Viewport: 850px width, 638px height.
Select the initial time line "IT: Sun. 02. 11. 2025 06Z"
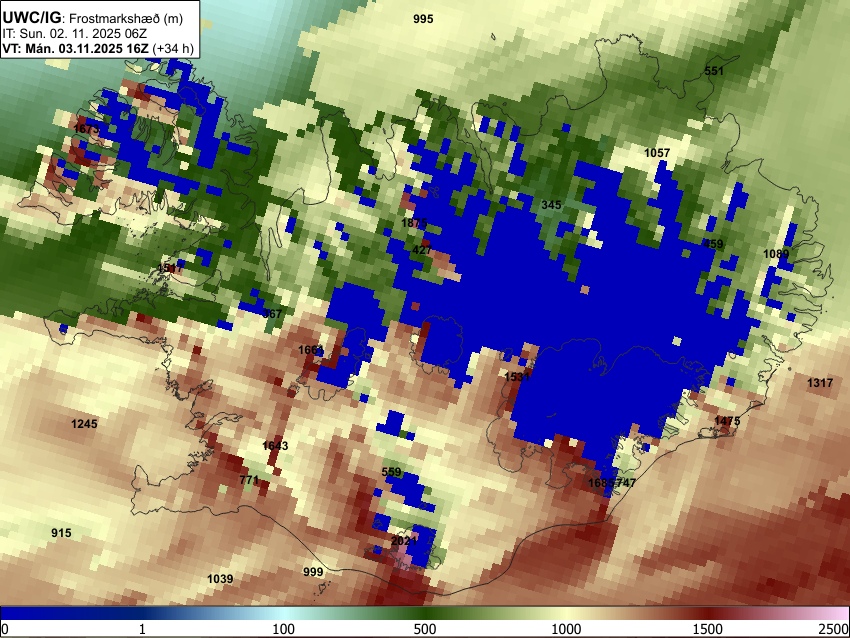[x=74, y=34]
